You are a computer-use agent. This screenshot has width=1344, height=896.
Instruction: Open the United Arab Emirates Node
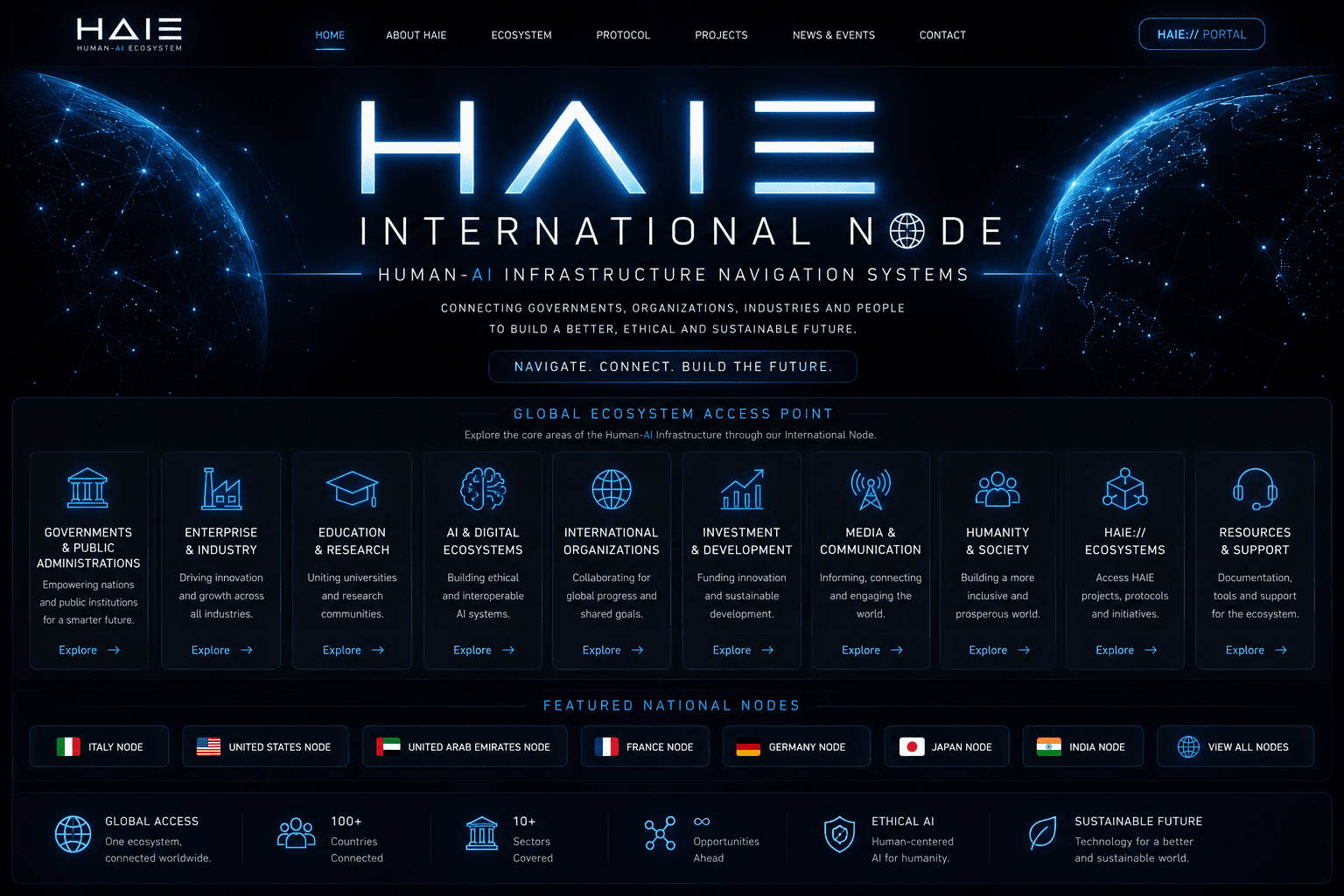point(465,746)
